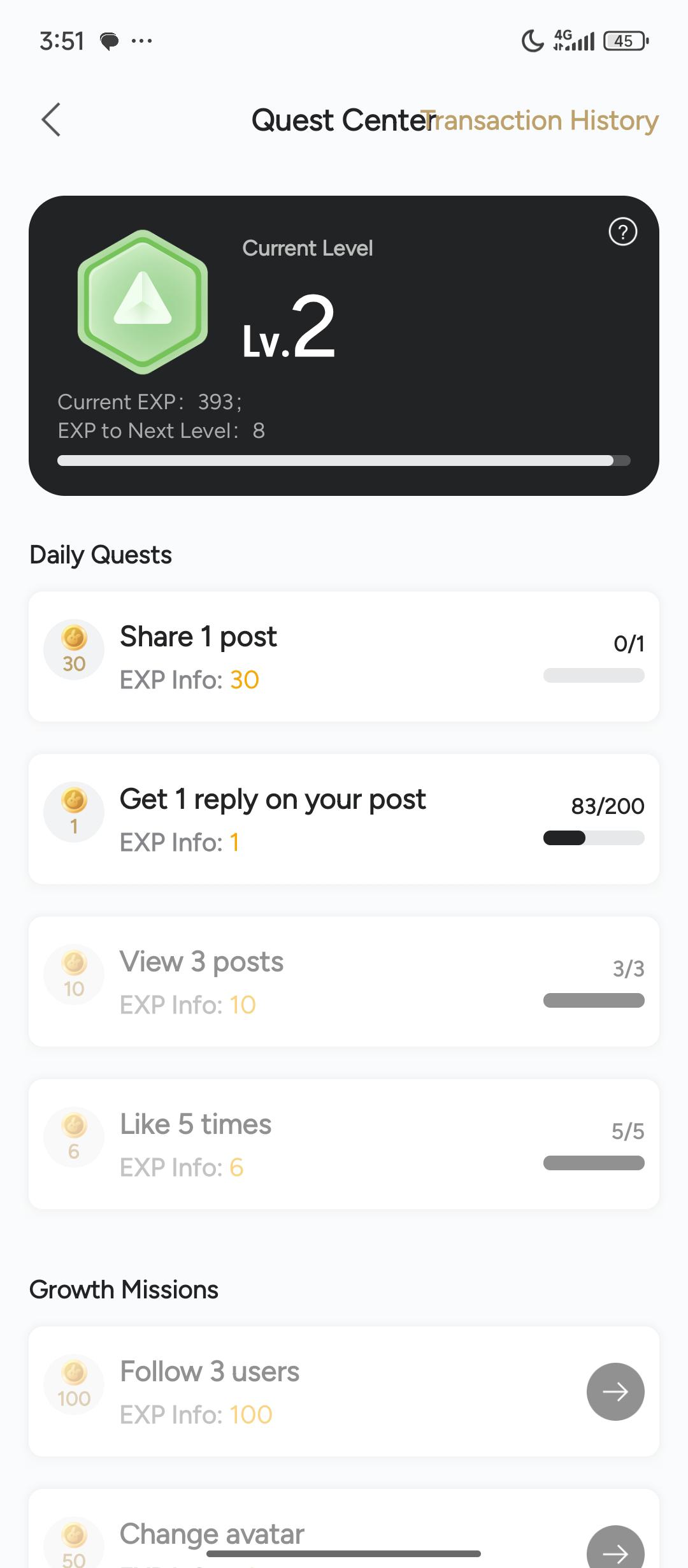Go to Change avatar mission arrow
This screenshot has height=1568, width=688.
[615, 1550]
